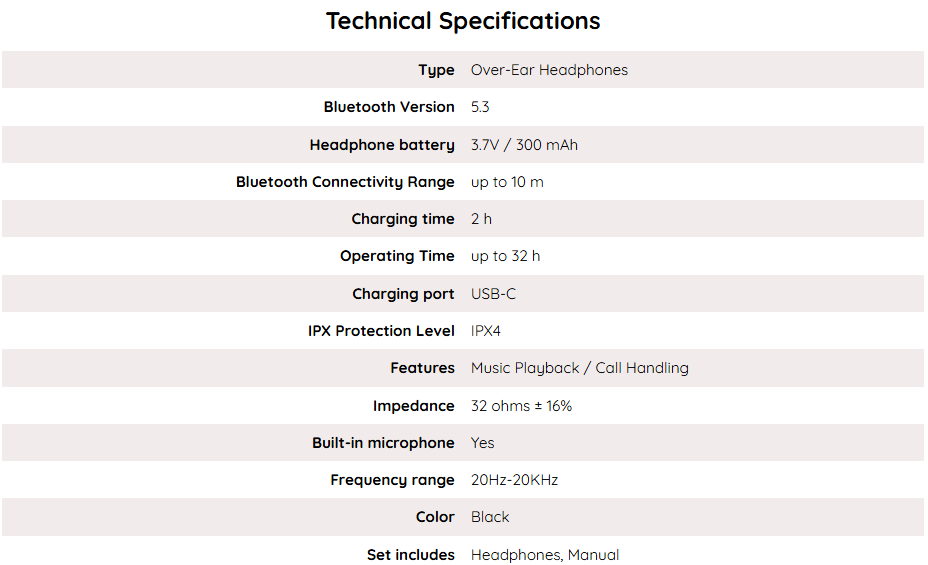
Task: Select the USB-C value
Action: point(493,294)
